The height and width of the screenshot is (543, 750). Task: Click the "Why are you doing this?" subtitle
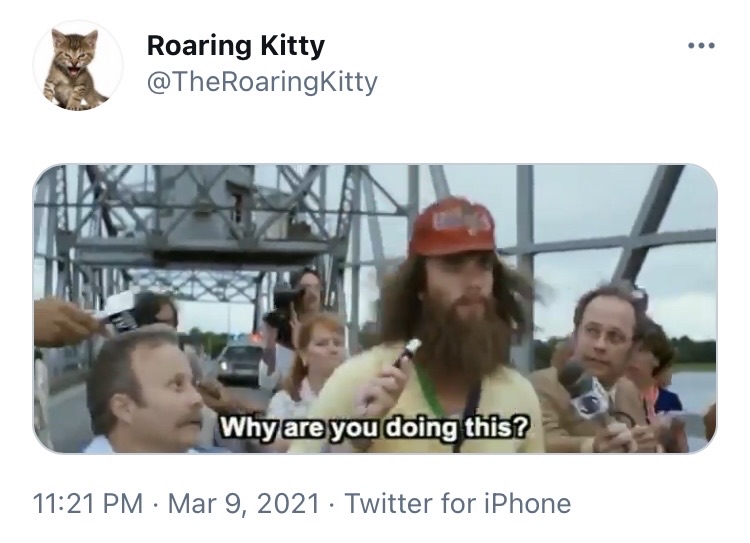[x=375, y=426]
